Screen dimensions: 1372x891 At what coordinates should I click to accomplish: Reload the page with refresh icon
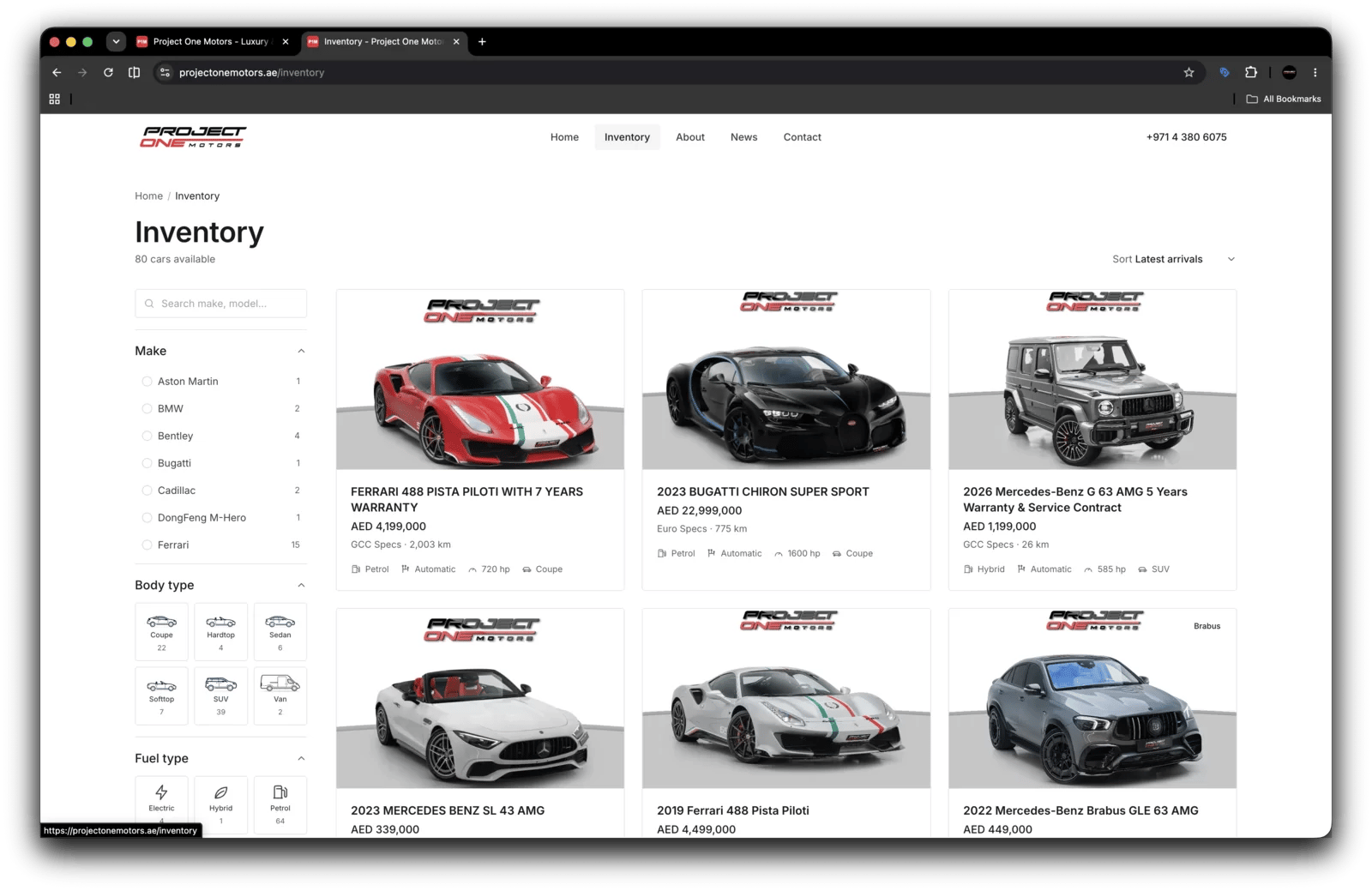[x=108, y=73]
